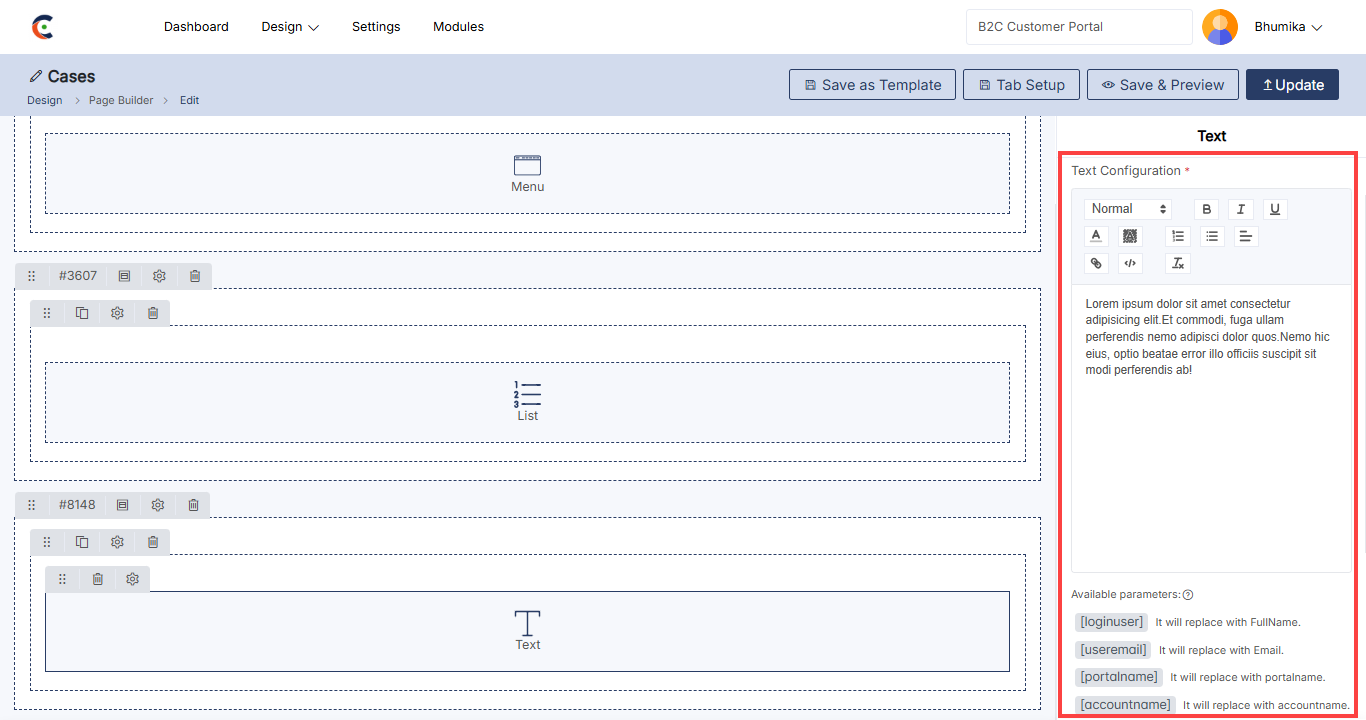Insert a bulleted list in editor
1366x720 pixels.
1212,237
